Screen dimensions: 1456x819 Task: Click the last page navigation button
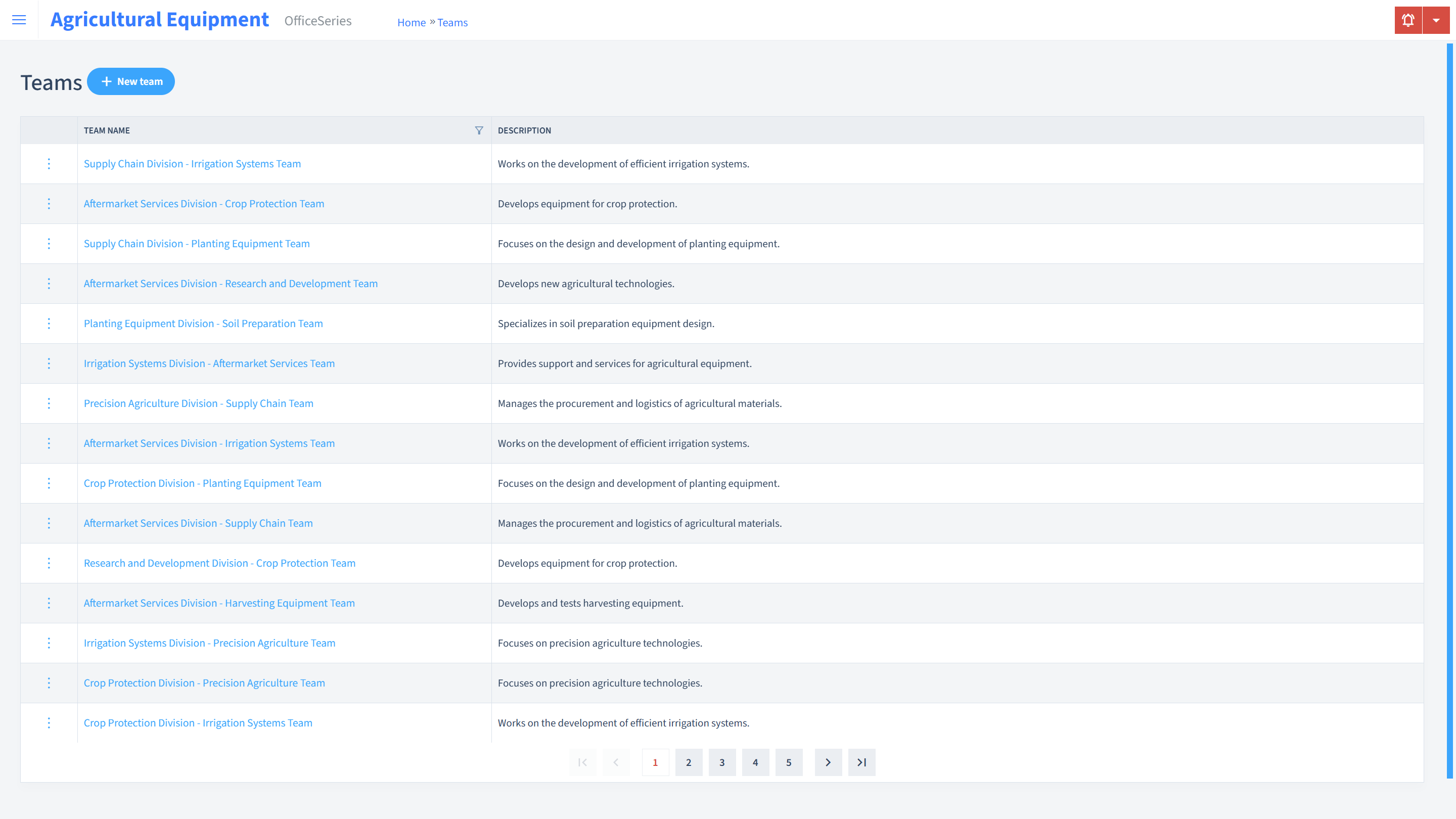[x=861, y=762]
